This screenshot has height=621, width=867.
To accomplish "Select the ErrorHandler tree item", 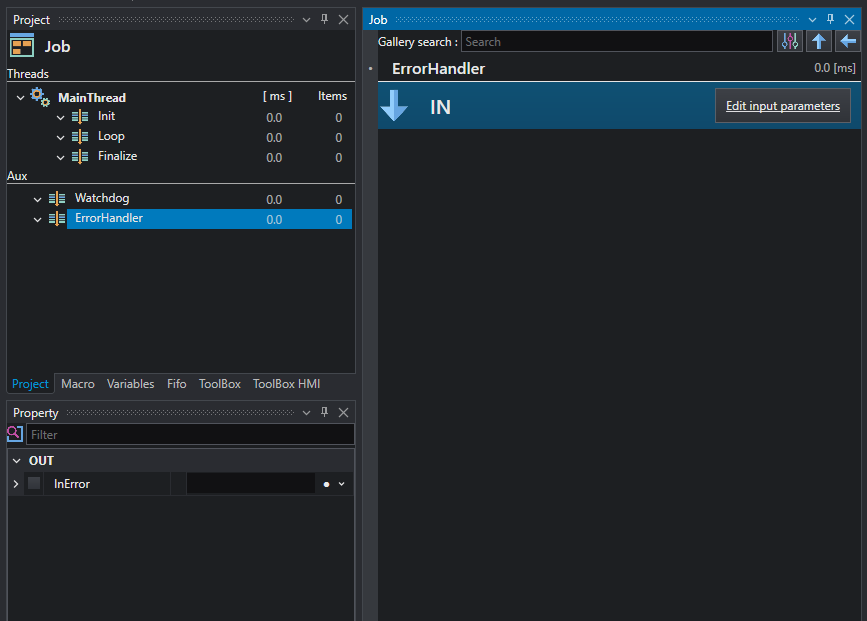I will click(209, 219).
